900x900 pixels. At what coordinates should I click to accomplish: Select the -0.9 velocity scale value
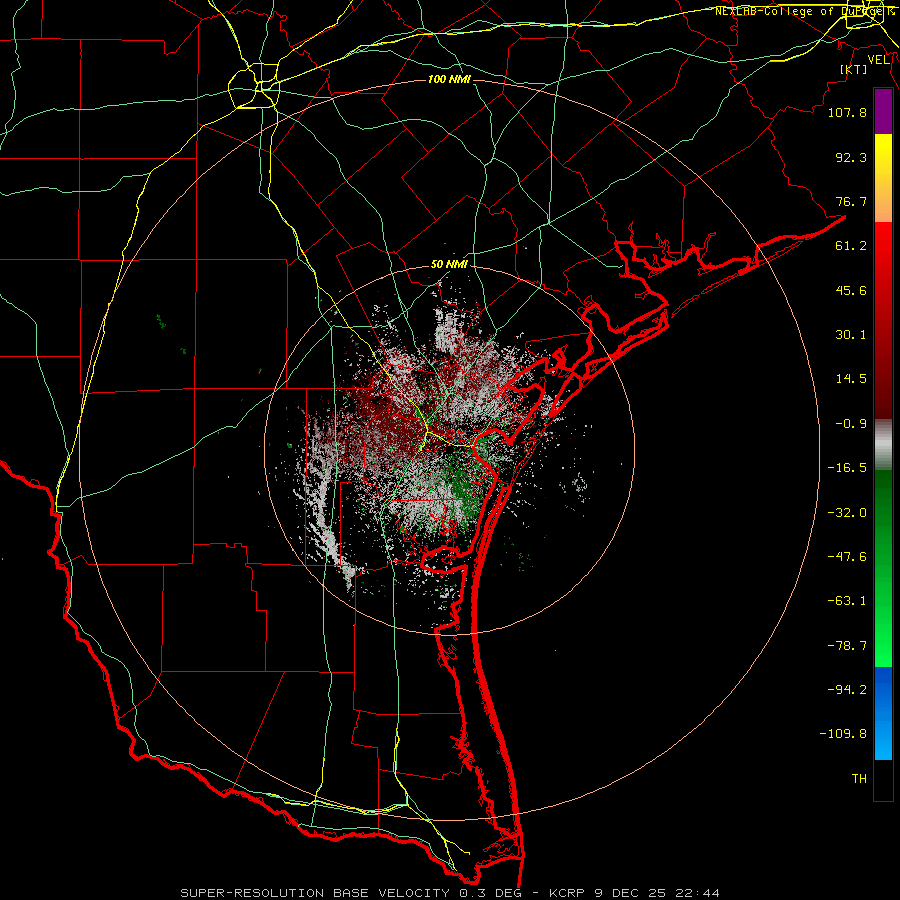point(851,424)
